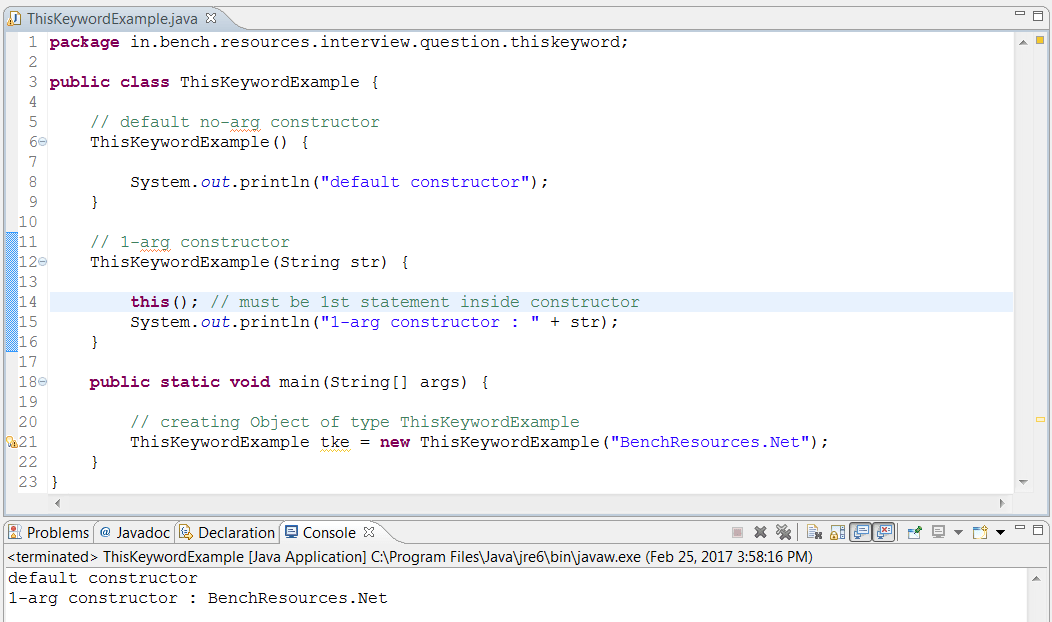Open a new Console
The height and width of the screenshot is (622, 1052).
(979, 531)
